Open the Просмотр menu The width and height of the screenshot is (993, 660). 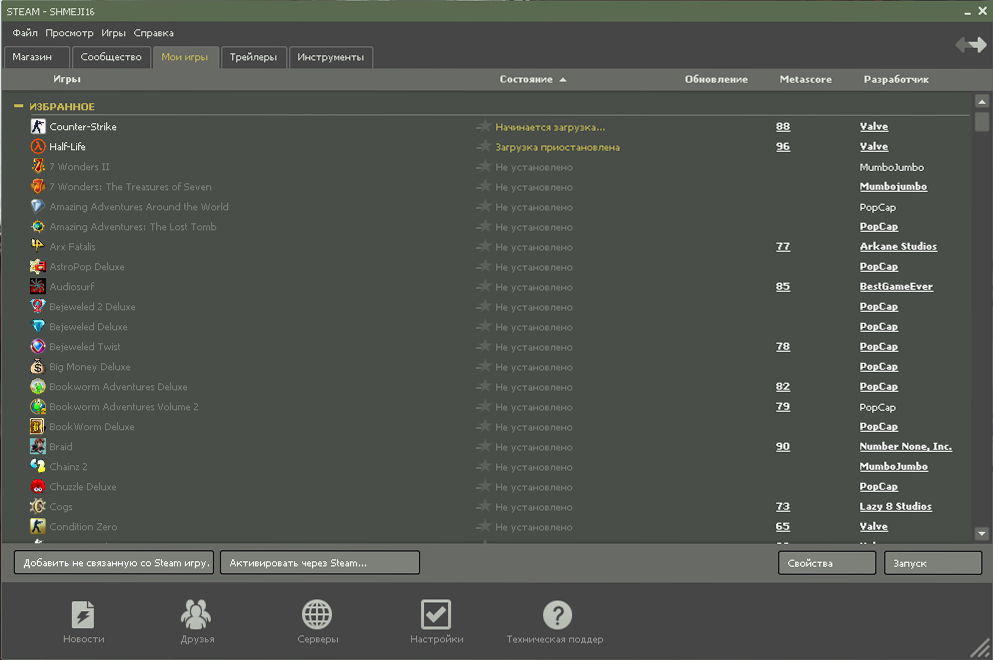(x=69, y=33)
